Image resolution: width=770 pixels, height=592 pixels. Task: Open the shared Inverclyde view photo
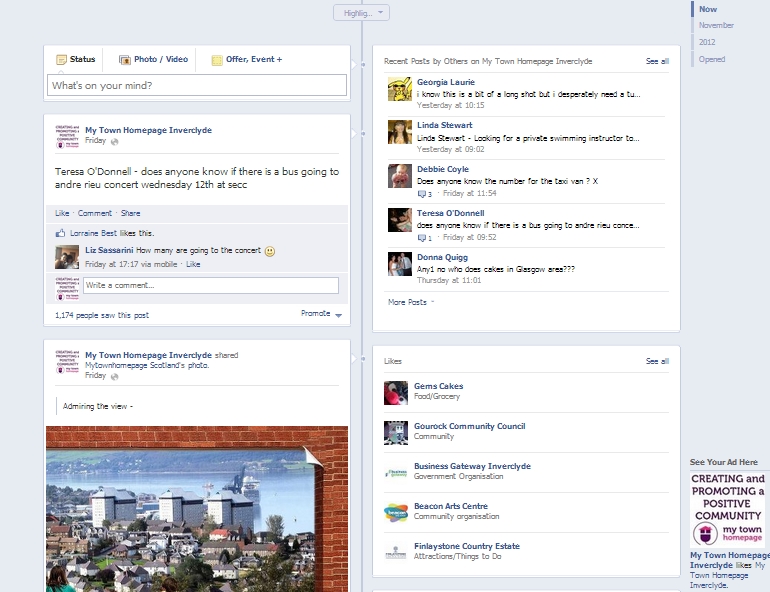[x=197, y=509]
